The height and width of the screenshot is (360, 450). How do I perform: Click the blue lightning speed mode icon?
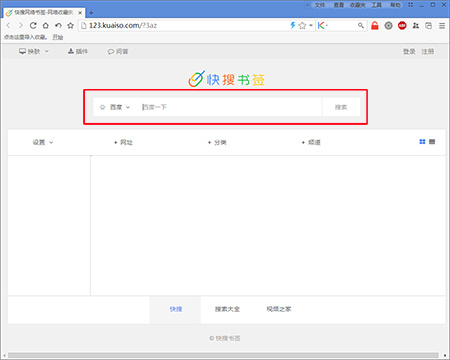293,25
